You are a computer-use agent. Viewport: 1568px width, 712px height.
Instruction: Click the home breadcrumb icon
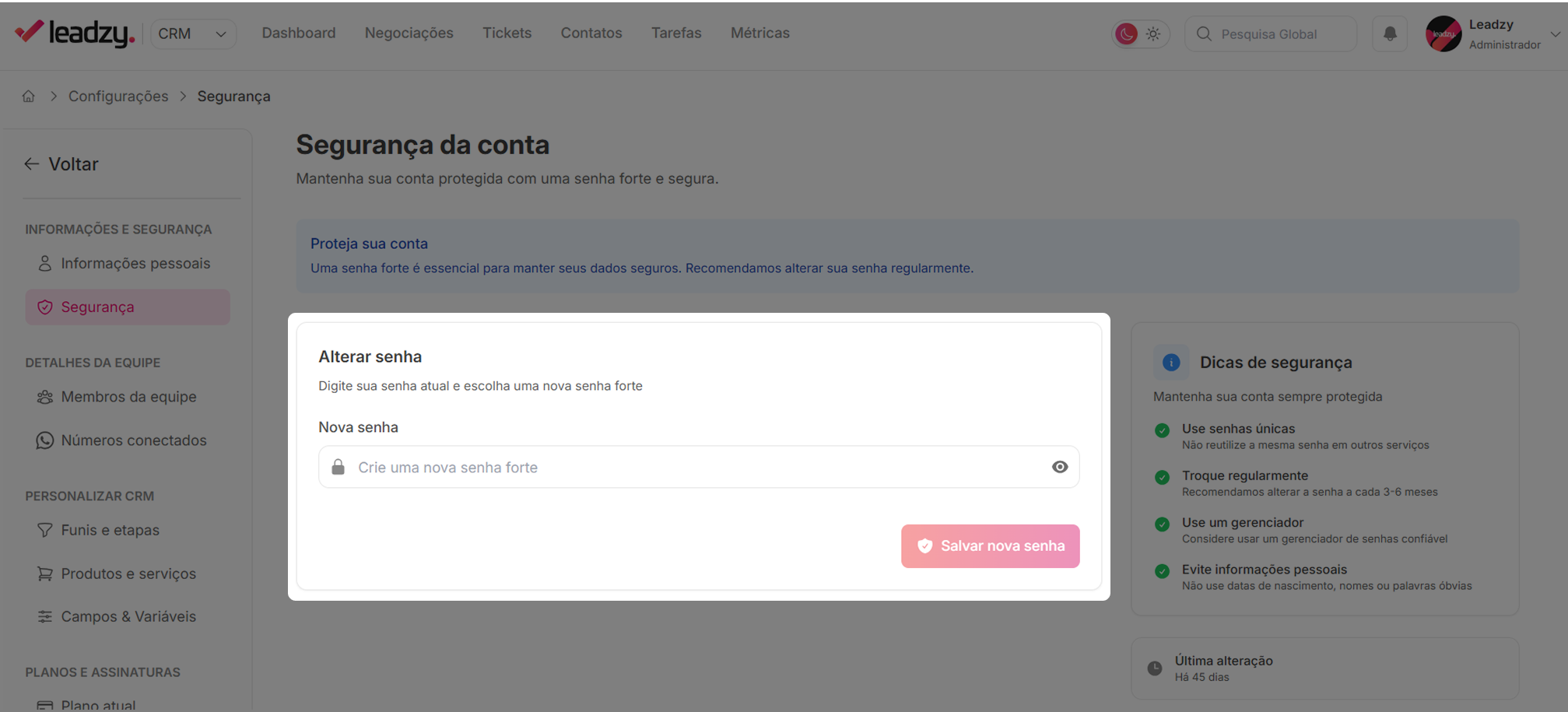coord(29,96)
